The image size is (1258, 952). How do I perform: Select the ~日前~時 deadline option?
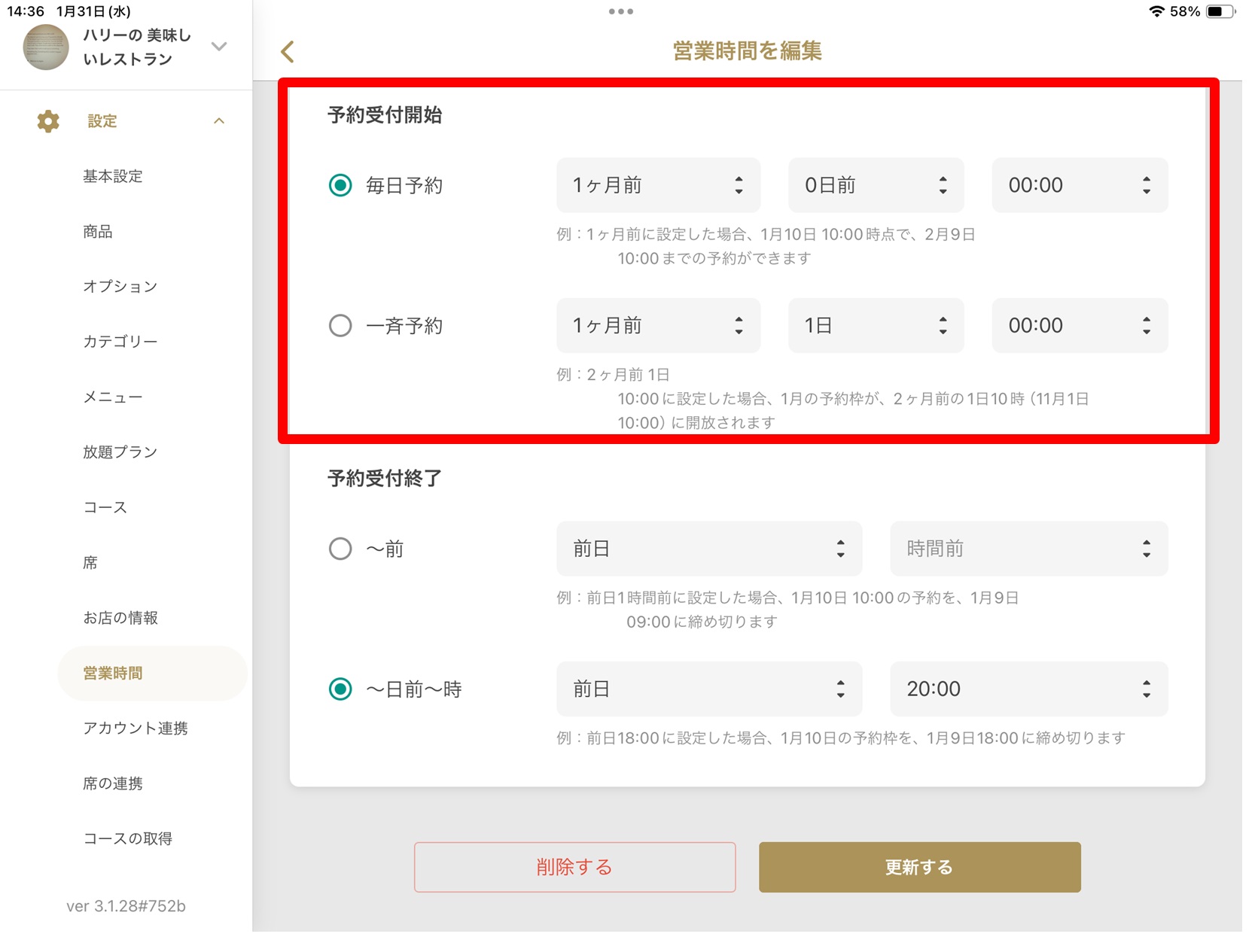tap(340, 689)
